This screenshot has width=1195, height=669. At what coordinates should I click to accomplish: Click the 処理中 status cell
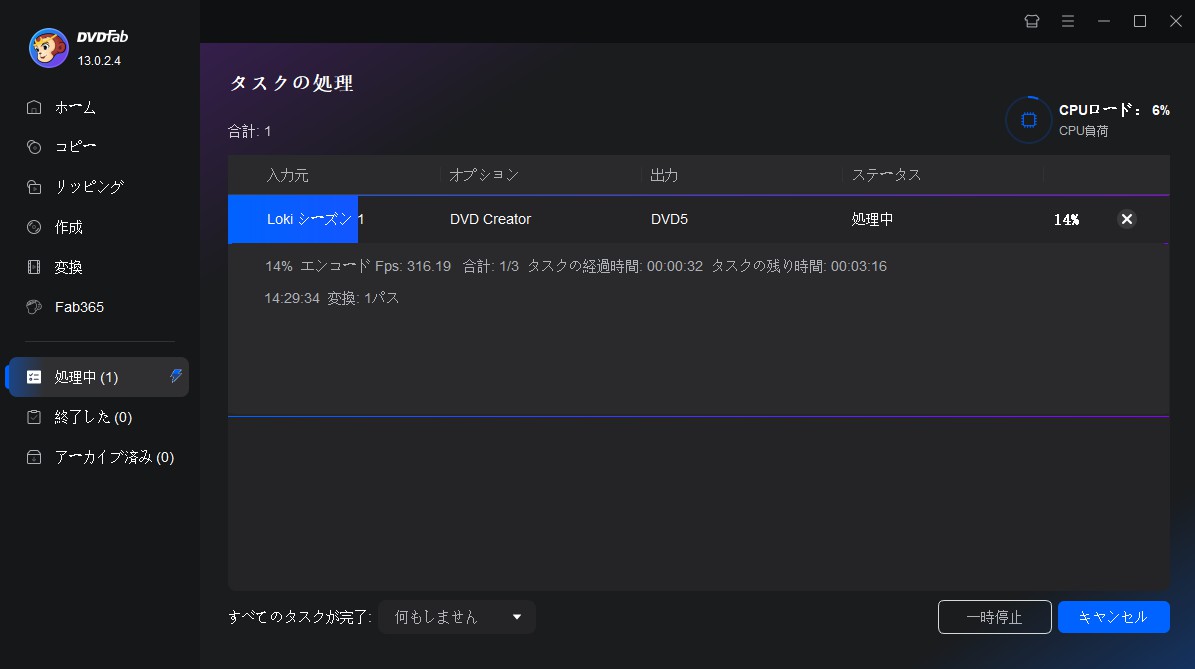872,219
